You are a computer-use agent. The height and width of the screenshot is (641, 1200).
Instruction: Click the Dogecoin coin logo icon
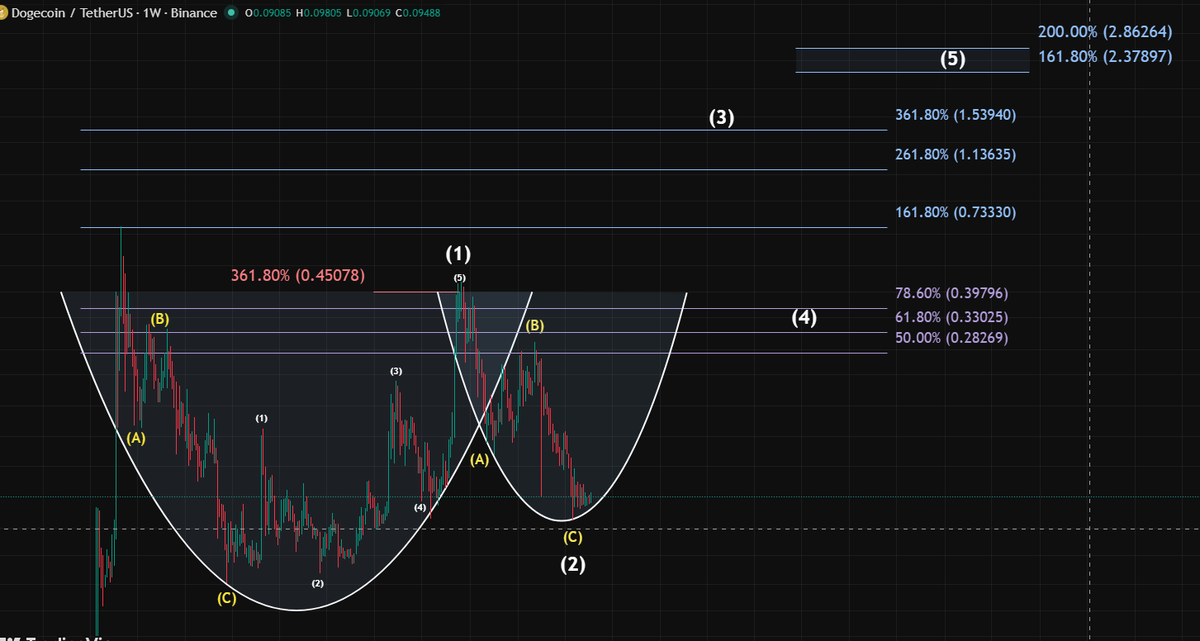click(4, 14)
